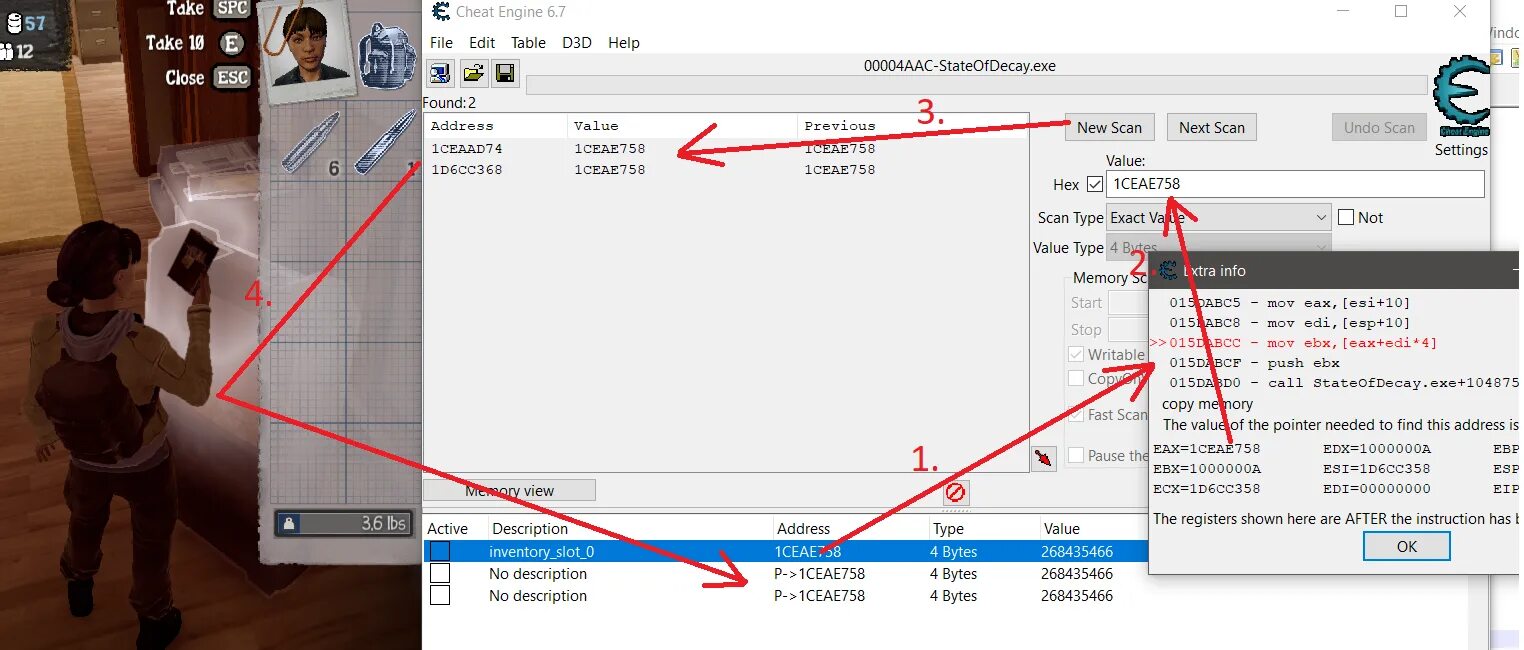The height and width of the screenshot is (650, 1524).
Task: Click the Previous cell in the 1D6CC368 row
Action: (x=839, y=170)
